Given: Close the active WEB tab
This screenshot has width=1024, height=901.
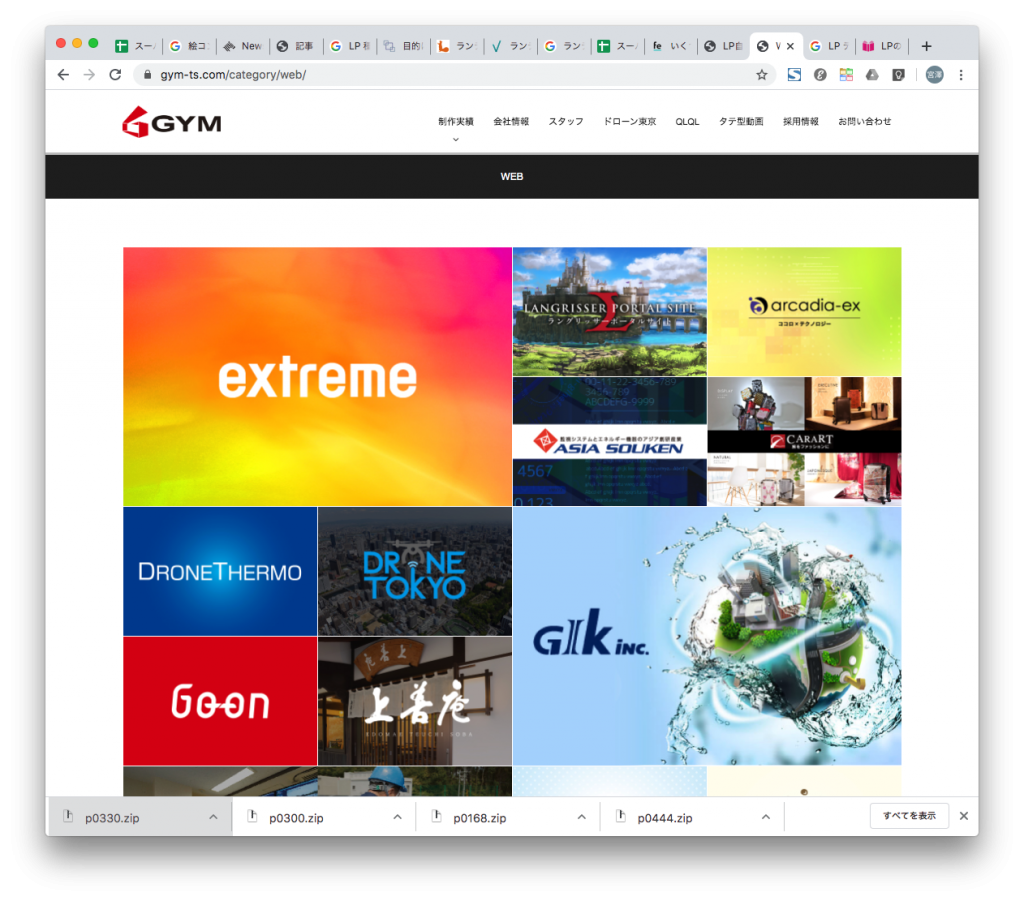Looking at the screenshot, I should tap(790, 46).
